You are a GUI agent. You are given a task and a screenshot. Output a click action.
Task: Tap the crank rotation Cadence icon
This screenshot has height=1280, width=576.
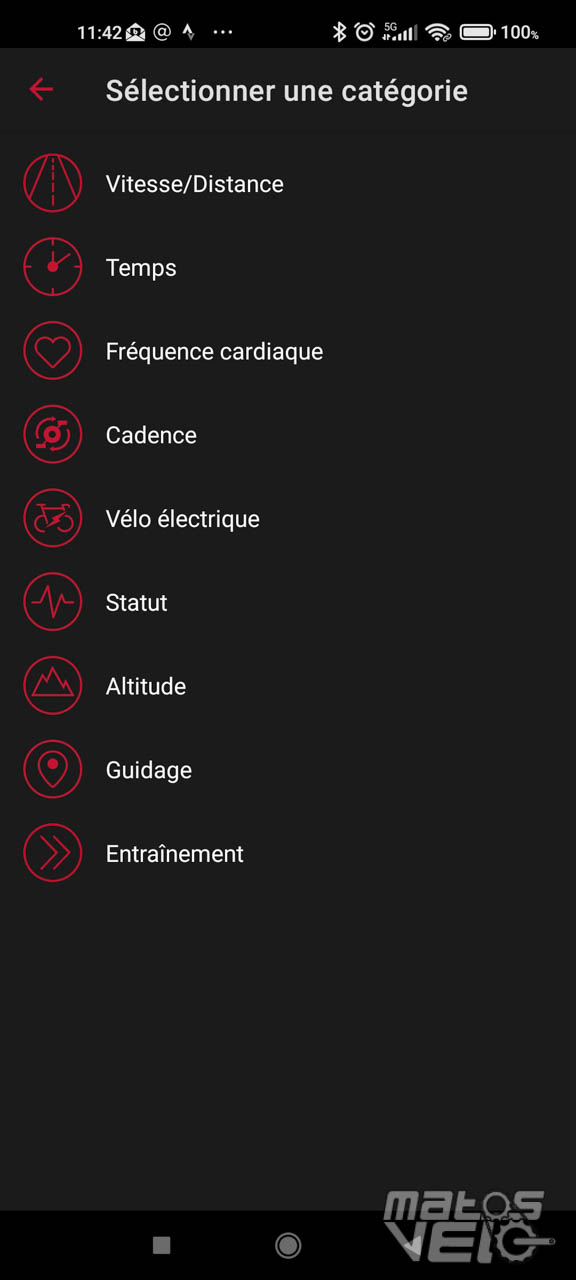[53, 435]
